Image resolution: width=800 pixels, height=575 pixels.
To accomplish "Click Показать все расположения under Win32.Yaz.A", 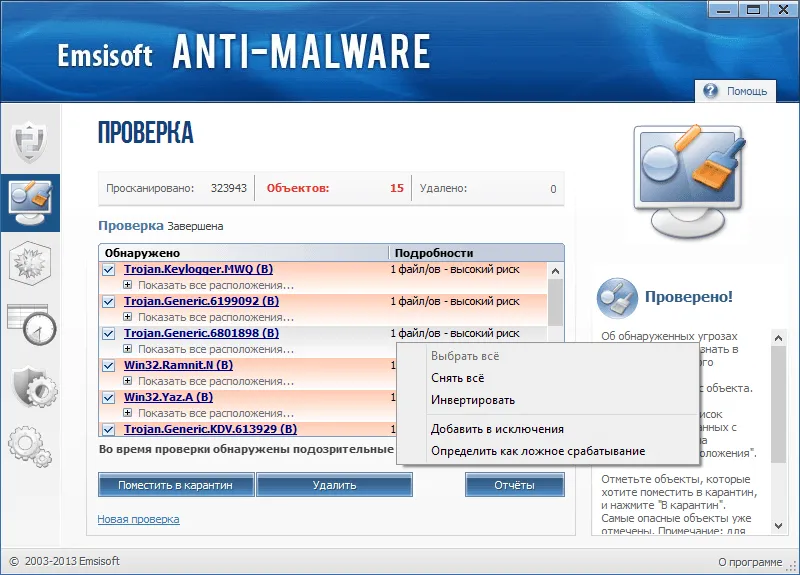I will (216, 413).
